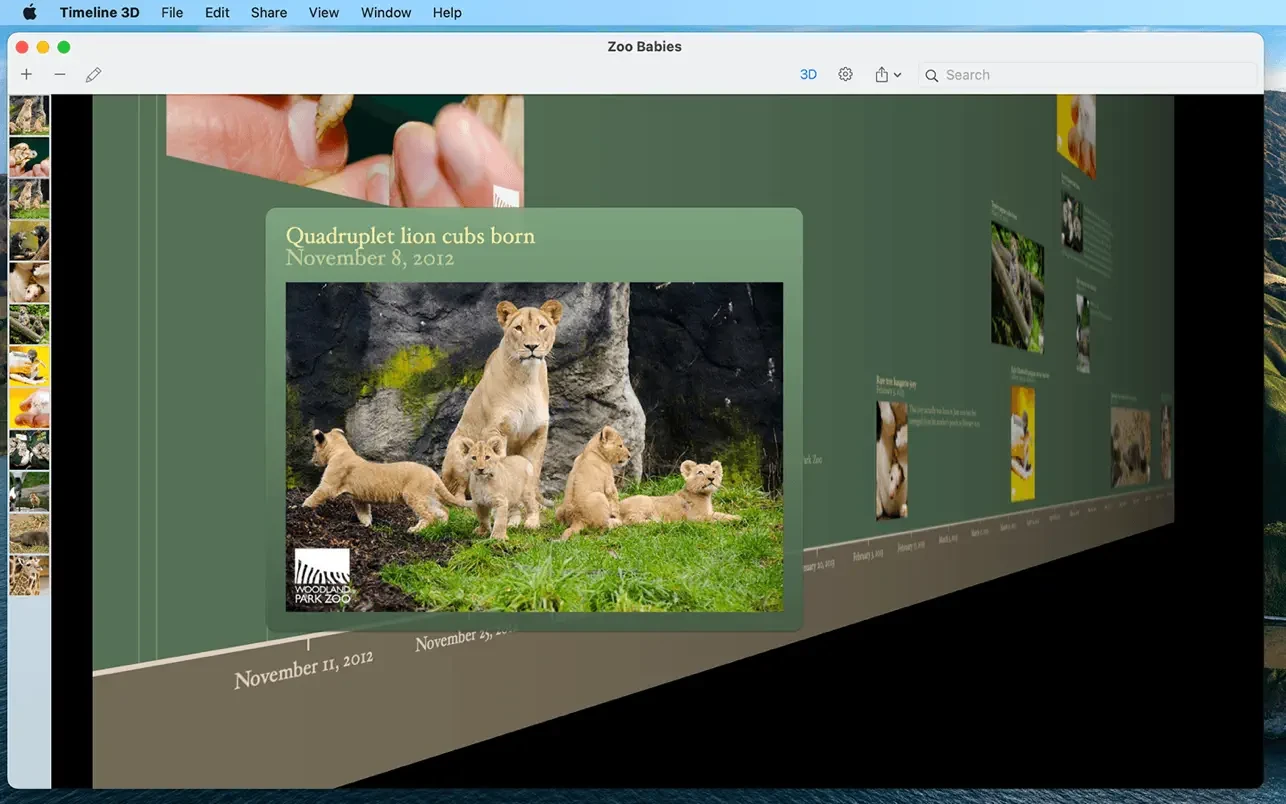Open the Timeline 3D application menu
1286x804 pixels.
(x=99, y=13)
